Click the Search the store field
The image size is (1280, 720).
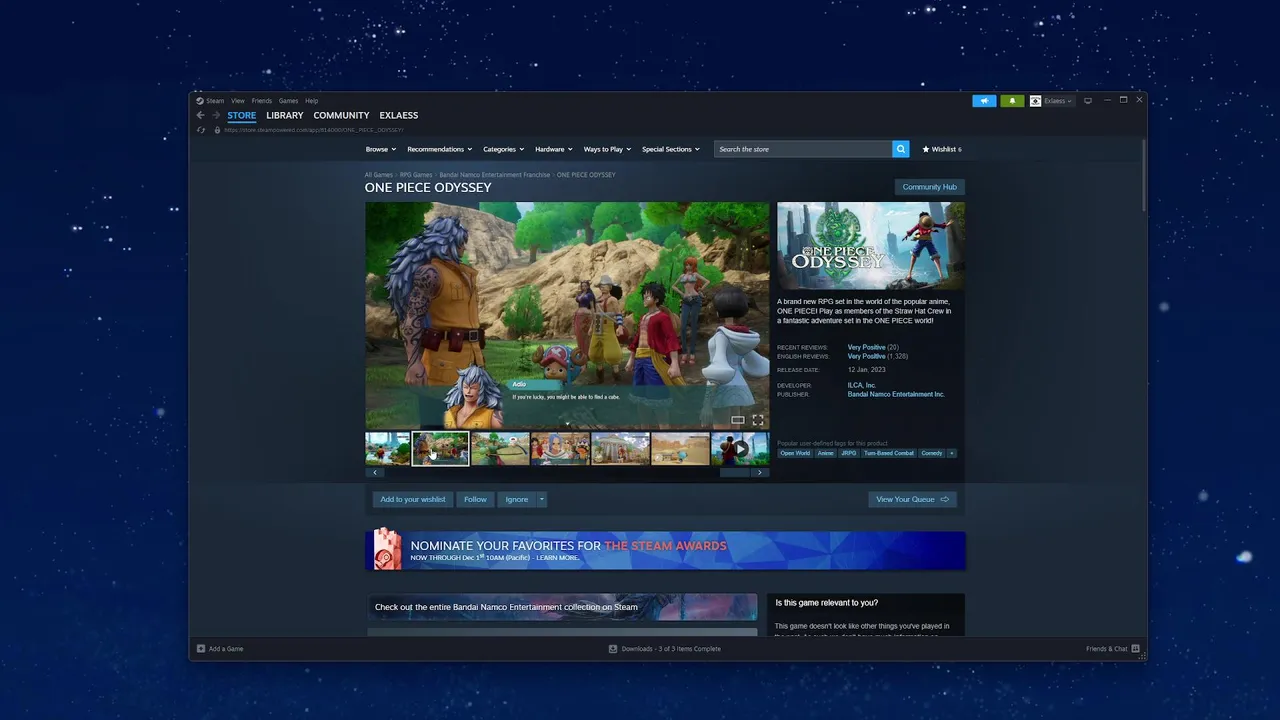[x=803, y=149]
